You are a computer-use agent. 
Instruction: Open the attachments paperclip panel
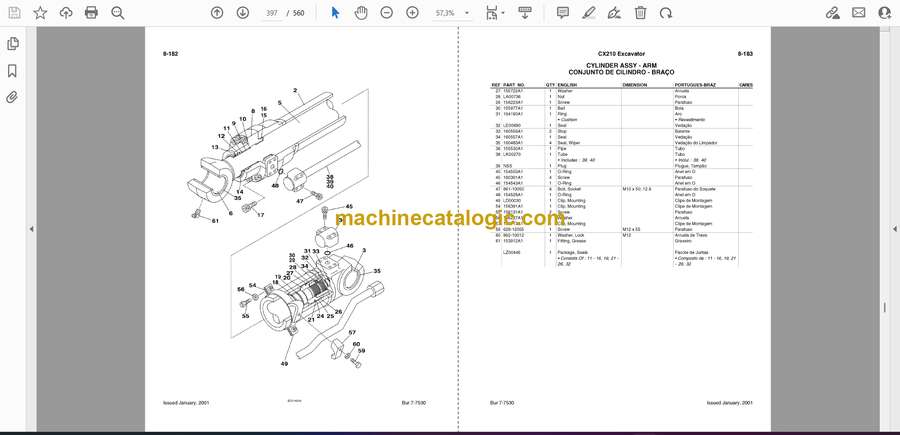tap(12, 97)
